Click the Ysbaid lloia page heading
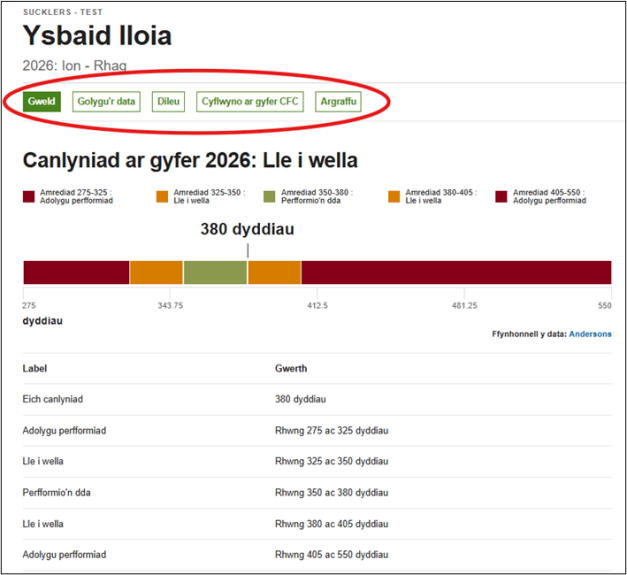The image size is (627, 575). [97, 37]
